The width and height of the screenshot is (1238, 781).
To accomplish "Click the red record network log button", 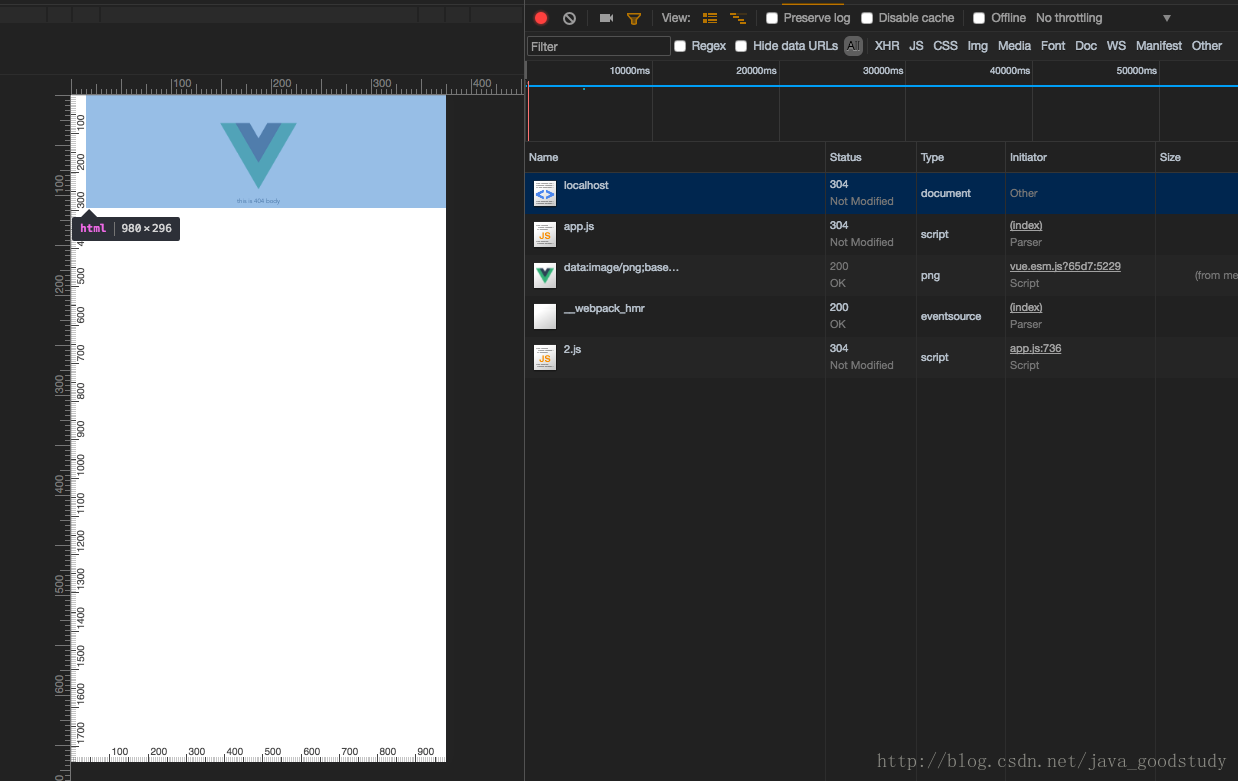I will [x=541, y=18].
